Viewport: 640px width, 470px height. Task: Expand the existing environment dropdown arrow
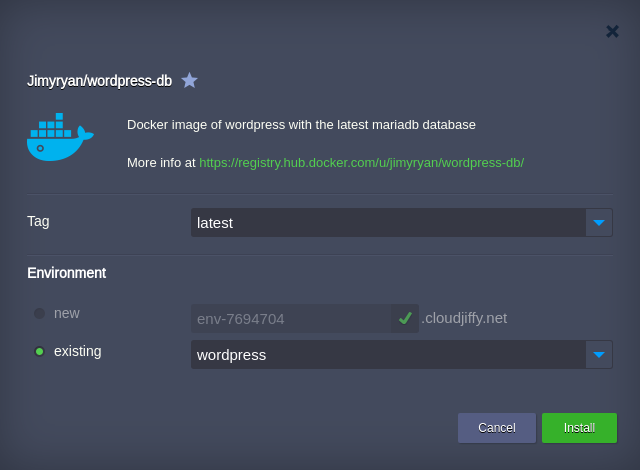(599, 355)
